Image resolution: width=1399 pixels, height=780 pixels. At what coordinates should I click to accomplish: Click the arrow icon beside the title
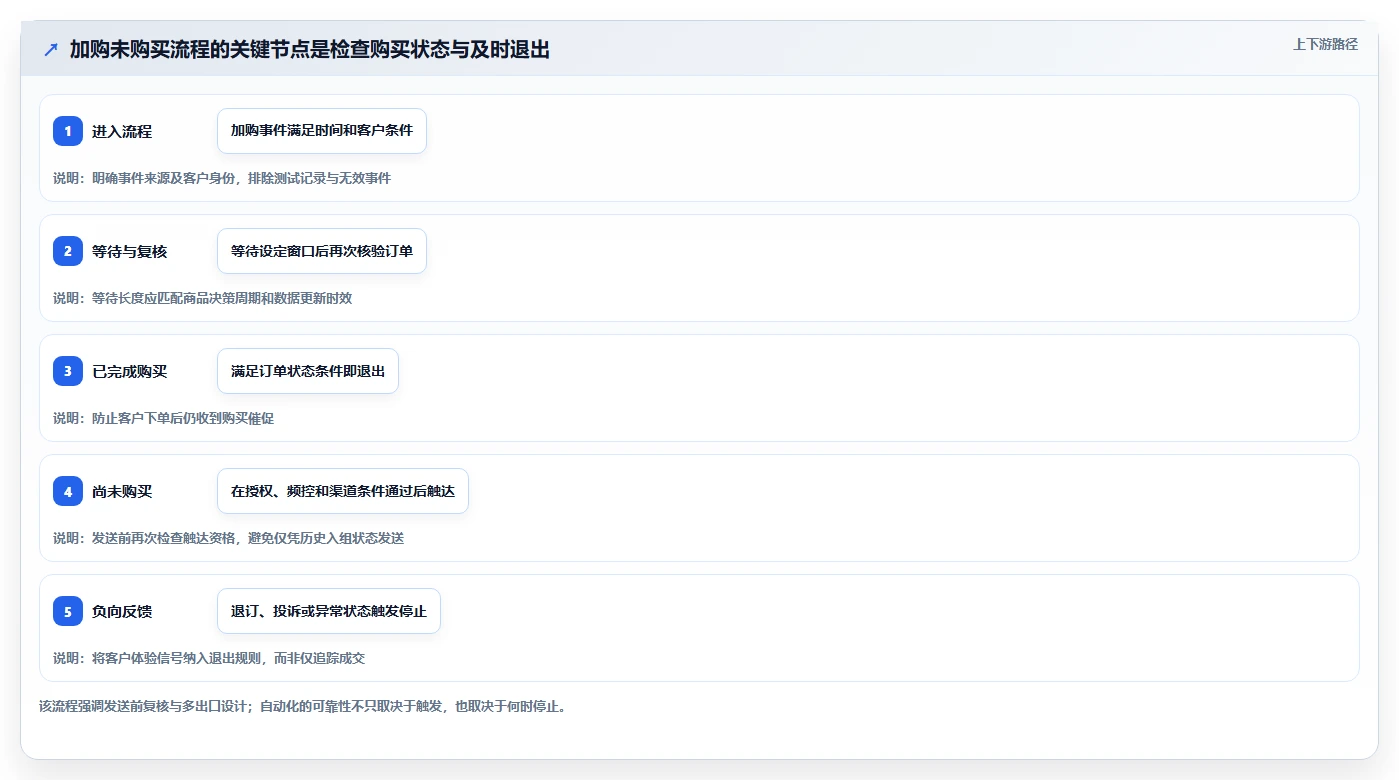pyautogui.click(x=51, y=50)
